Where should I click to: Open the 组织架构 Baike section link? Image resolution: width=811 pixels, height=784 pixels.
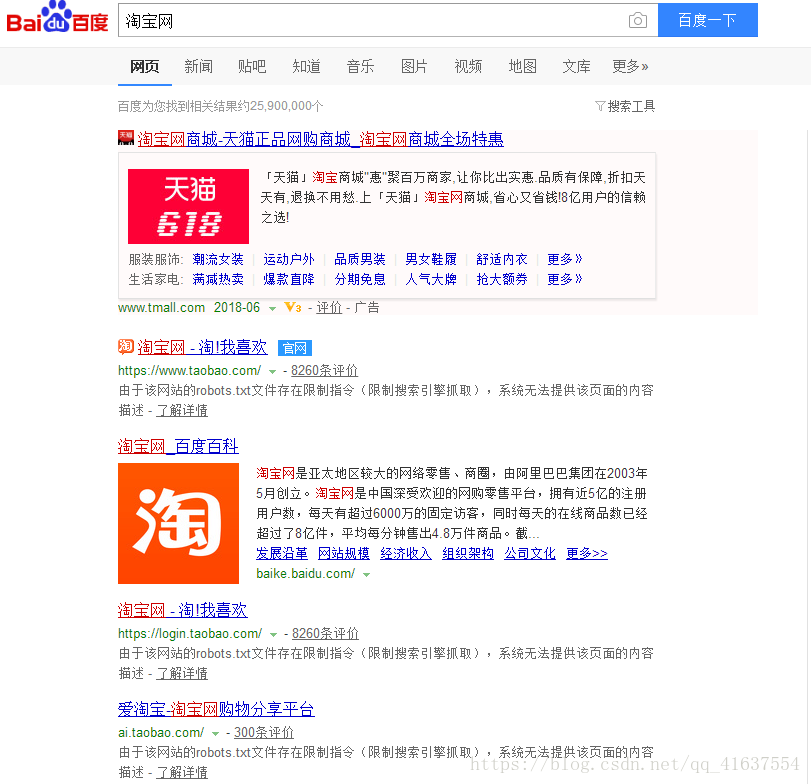click(x=468, y=553)
